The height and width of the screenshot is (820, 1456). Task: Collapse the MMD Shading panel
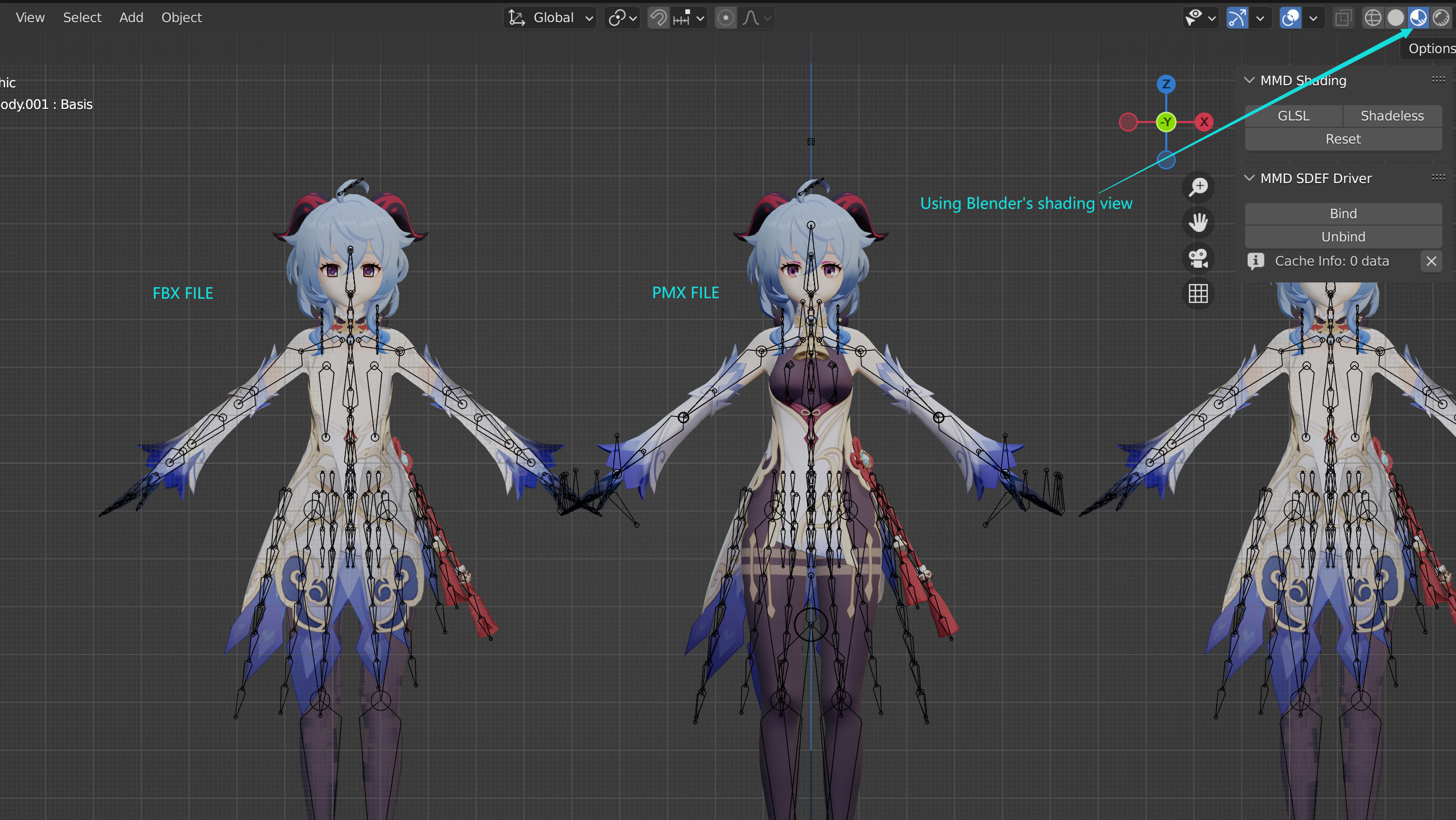[1249, 80]
